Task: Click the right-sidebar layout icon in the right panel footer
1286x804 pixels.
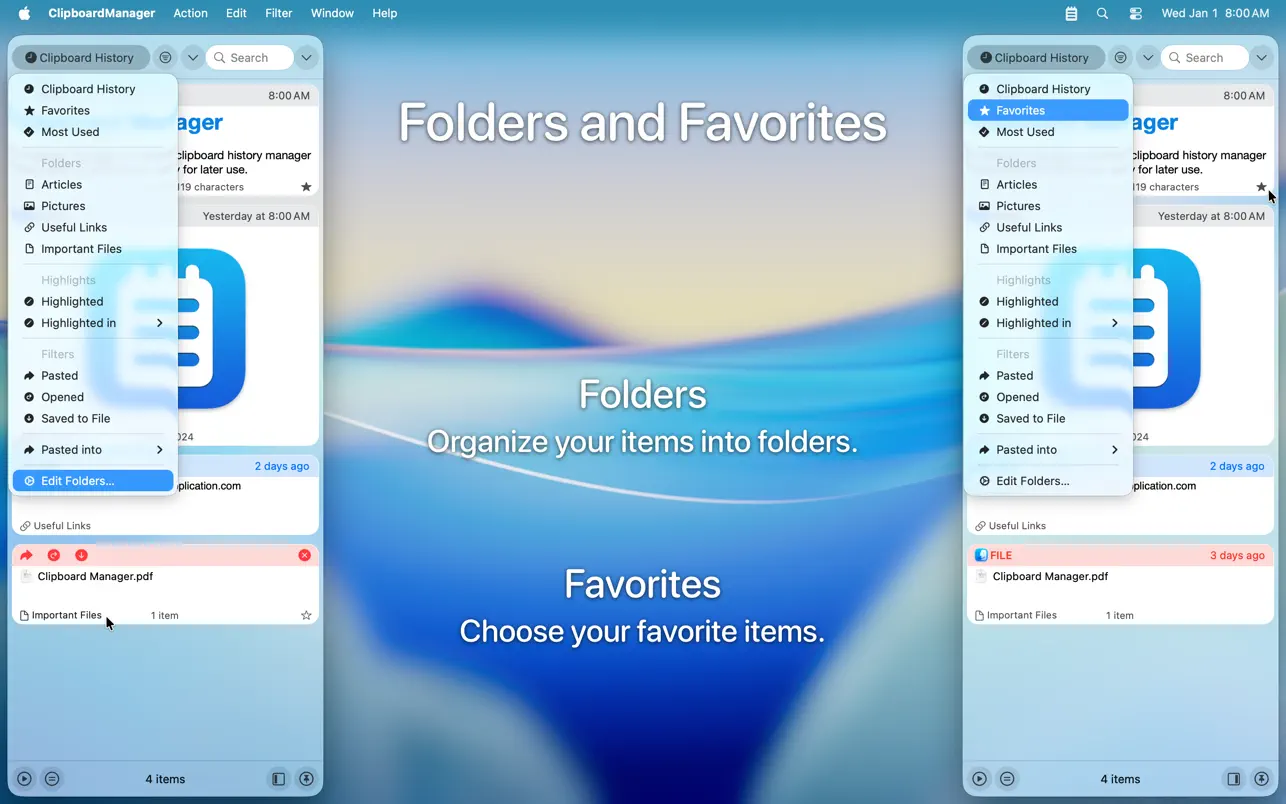Action: [x=1234, y=779]
